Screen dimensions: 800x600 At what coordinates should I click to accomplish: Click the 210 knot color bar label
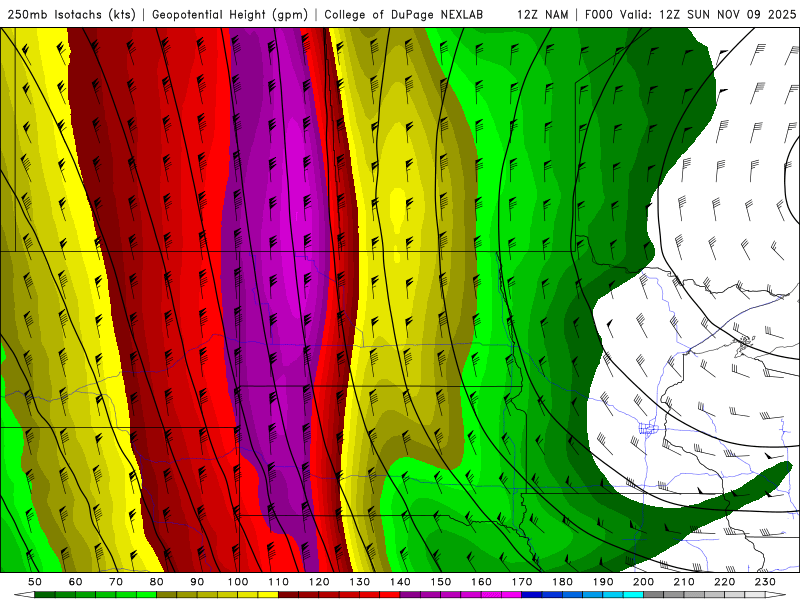pos(684,582)
